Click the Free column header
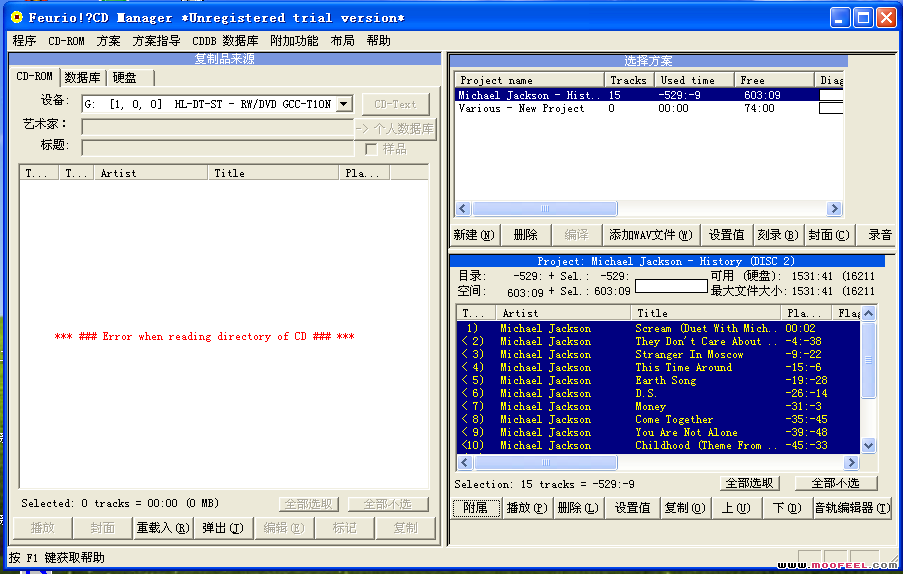This screenshot has width=903, height=574. pyautogui.click(x=774, y=80)
